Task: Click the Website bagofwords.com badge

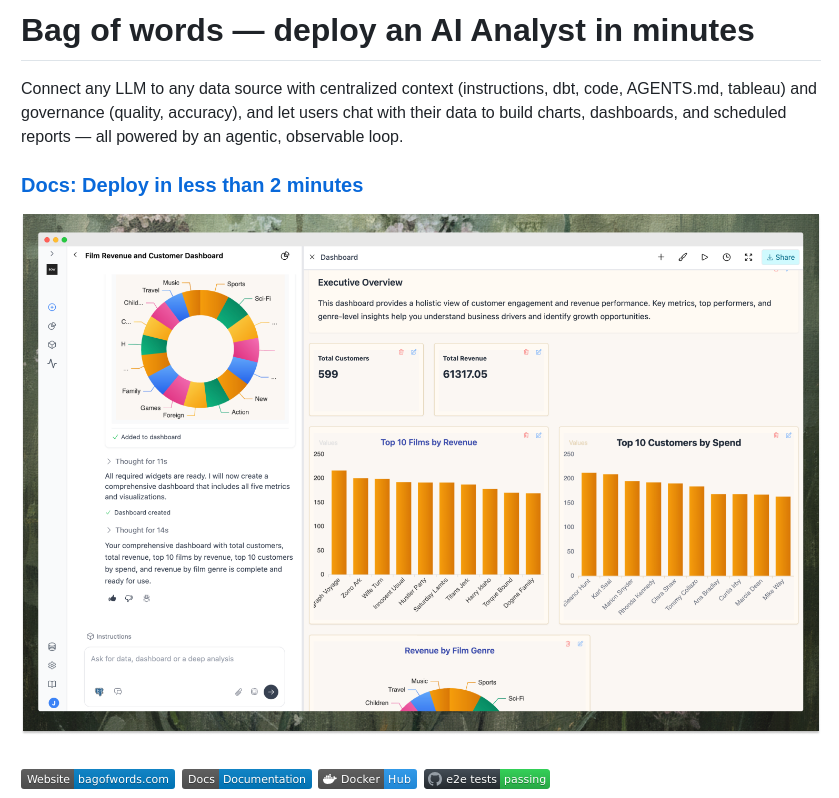Action: pos(98,779)
